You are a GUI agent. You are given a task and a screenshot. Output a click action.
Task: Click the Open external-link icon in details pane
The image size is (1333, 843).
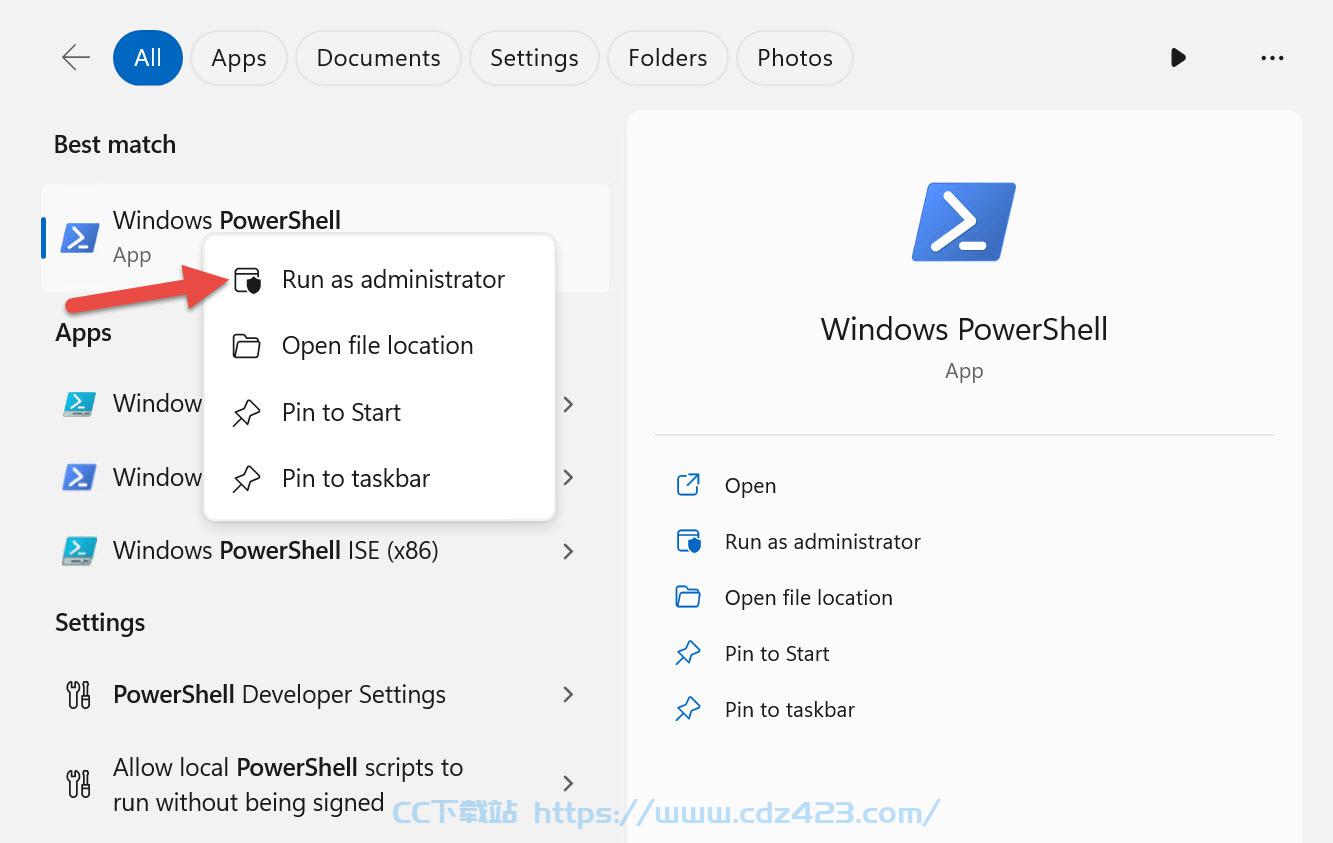pos(688,485)
